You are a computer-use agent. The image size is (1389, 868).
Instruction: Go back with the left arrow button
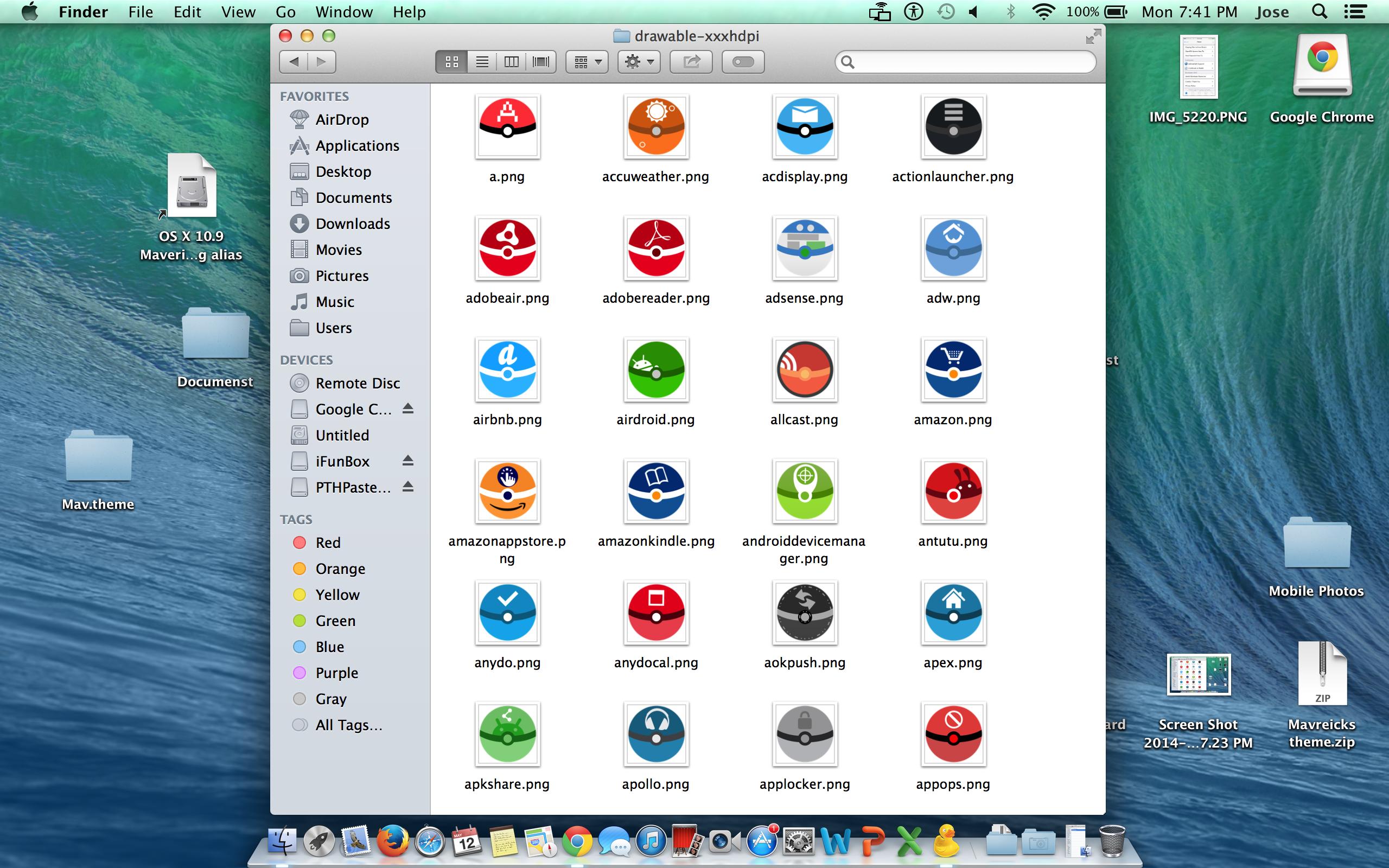294,62
